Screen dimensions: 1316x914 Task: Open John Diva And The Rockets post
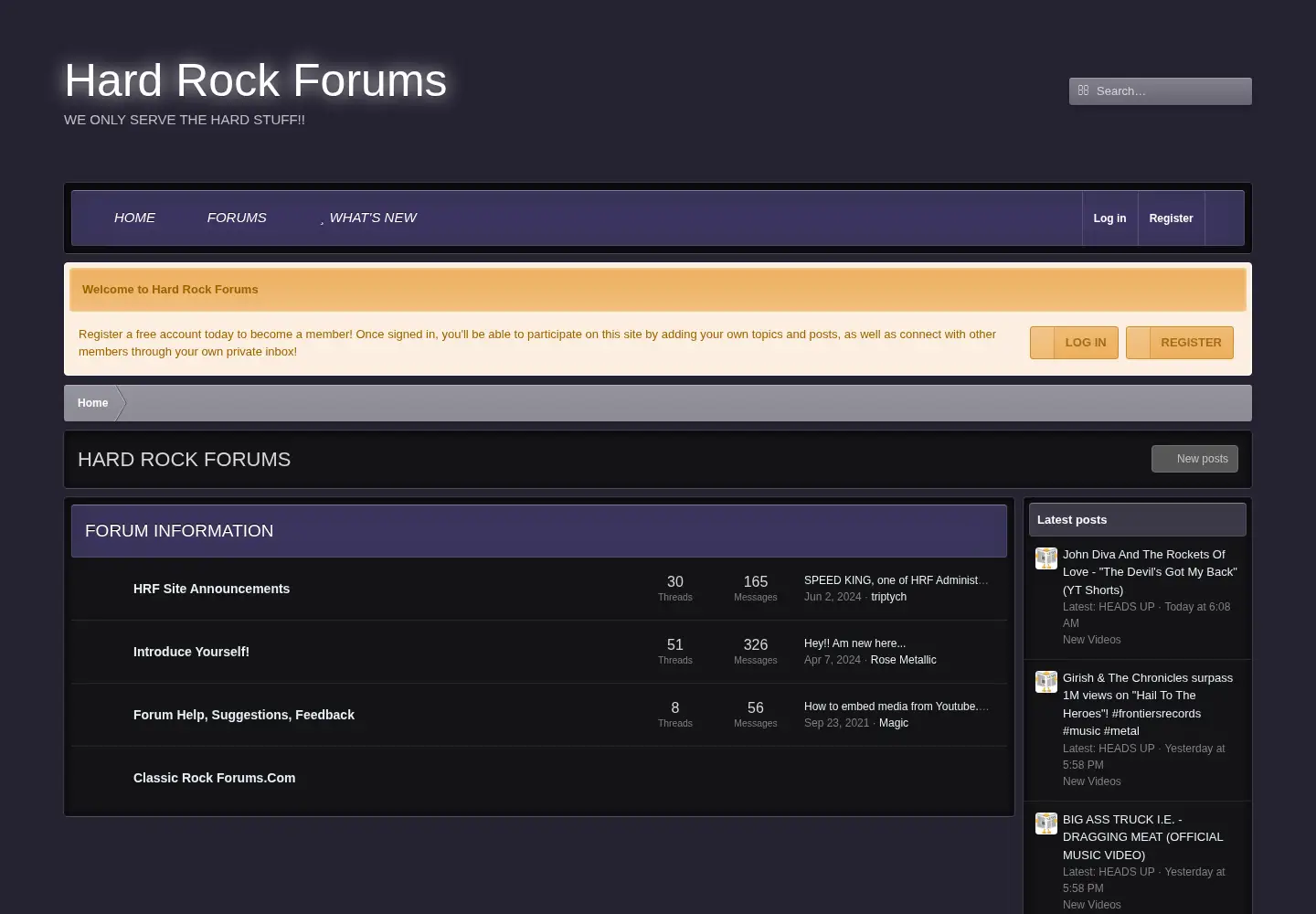pos(1150,572)
